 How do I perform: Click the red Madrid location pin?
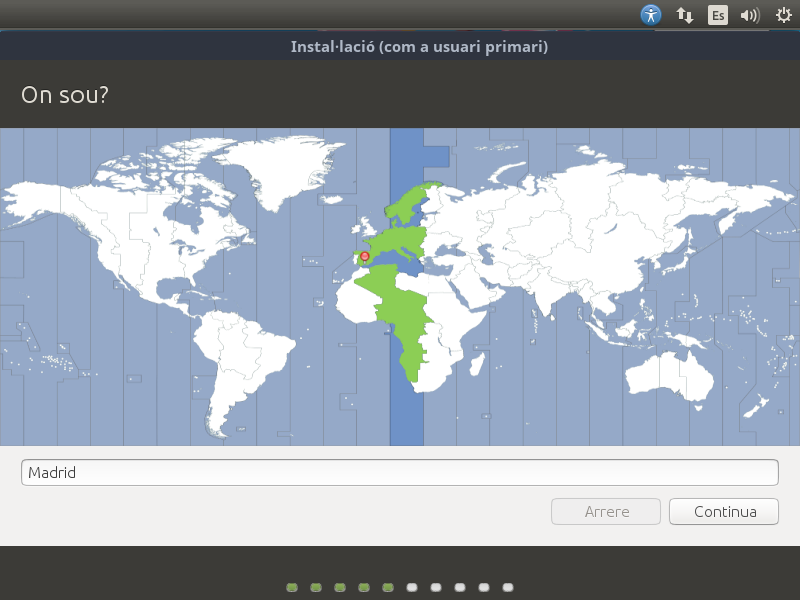[x=364, y=257]
